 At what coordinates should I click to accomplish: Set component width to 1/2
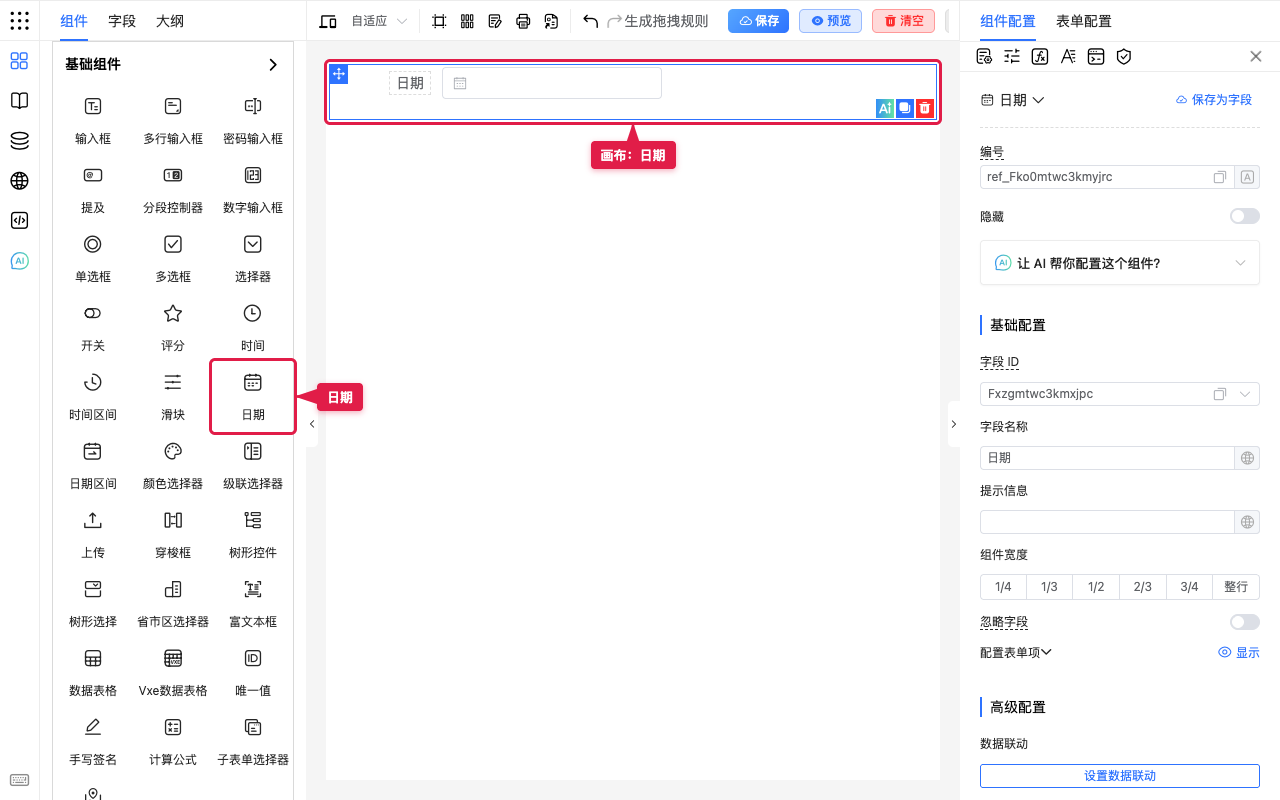1096,587
